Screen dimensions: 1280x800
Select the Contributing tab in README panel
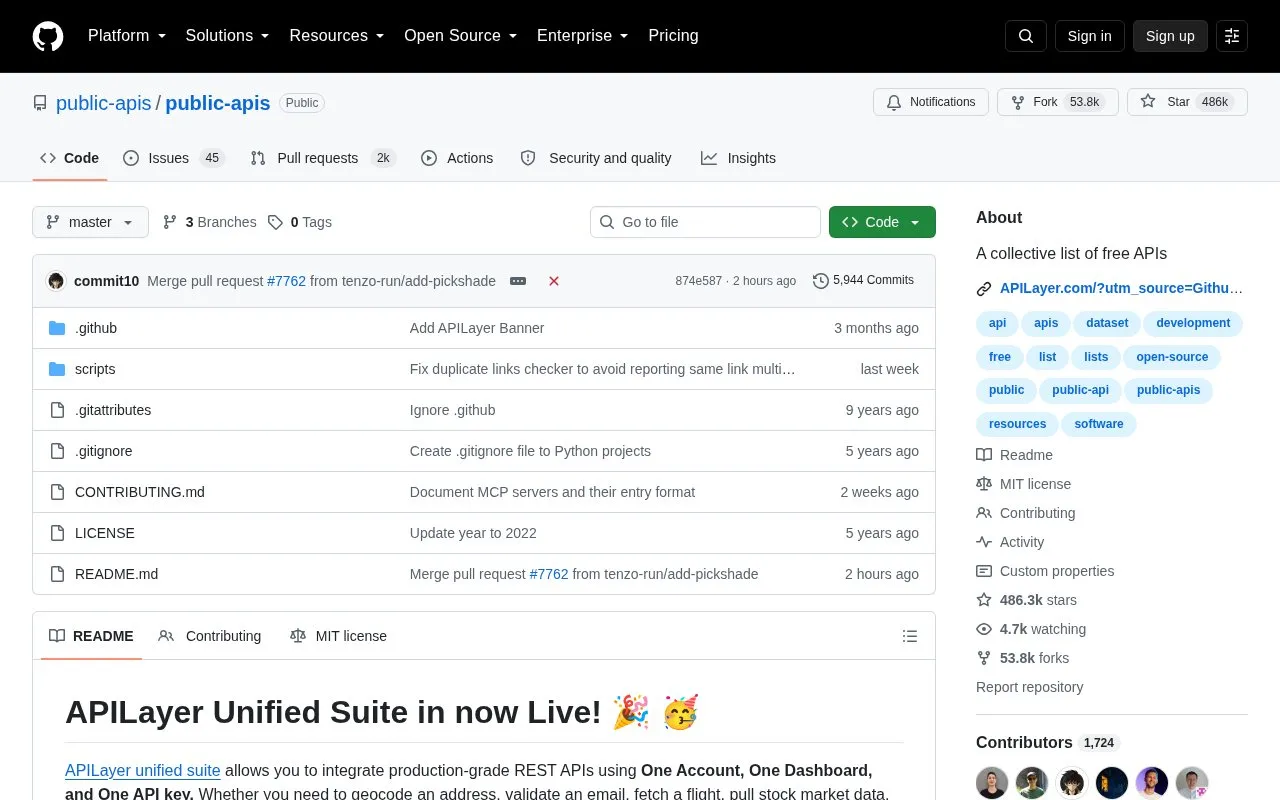pyautogui.click(x=210, y=636)
